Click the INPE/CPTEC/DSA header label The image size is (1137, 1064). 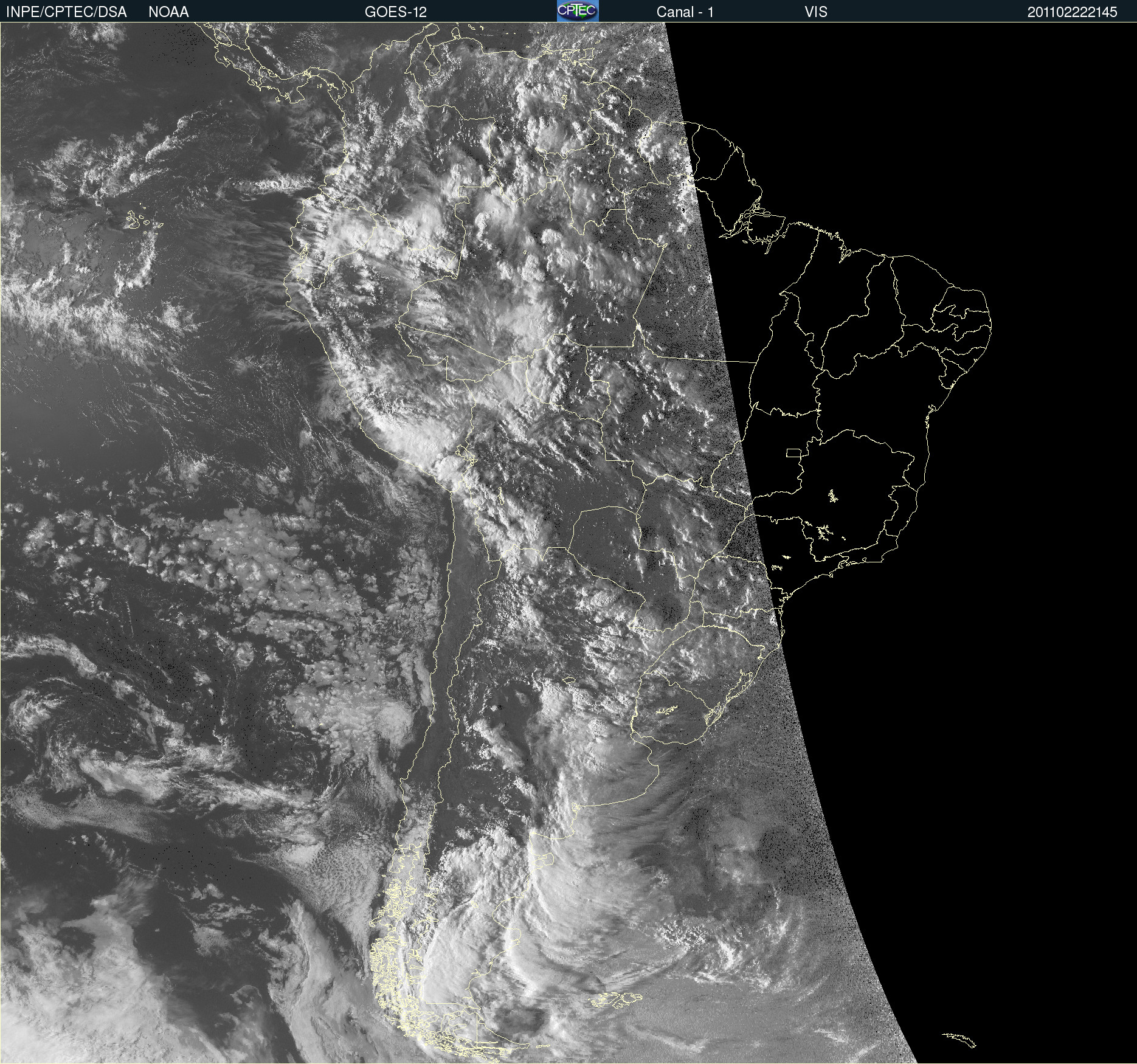tap(66, 12)
